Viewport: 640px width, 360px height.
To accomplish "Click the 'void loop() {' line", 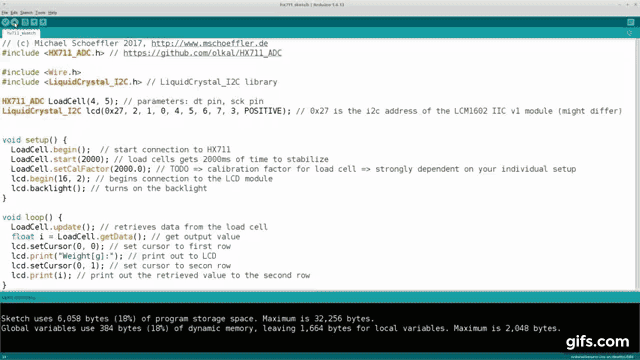I will click(32, 218).
